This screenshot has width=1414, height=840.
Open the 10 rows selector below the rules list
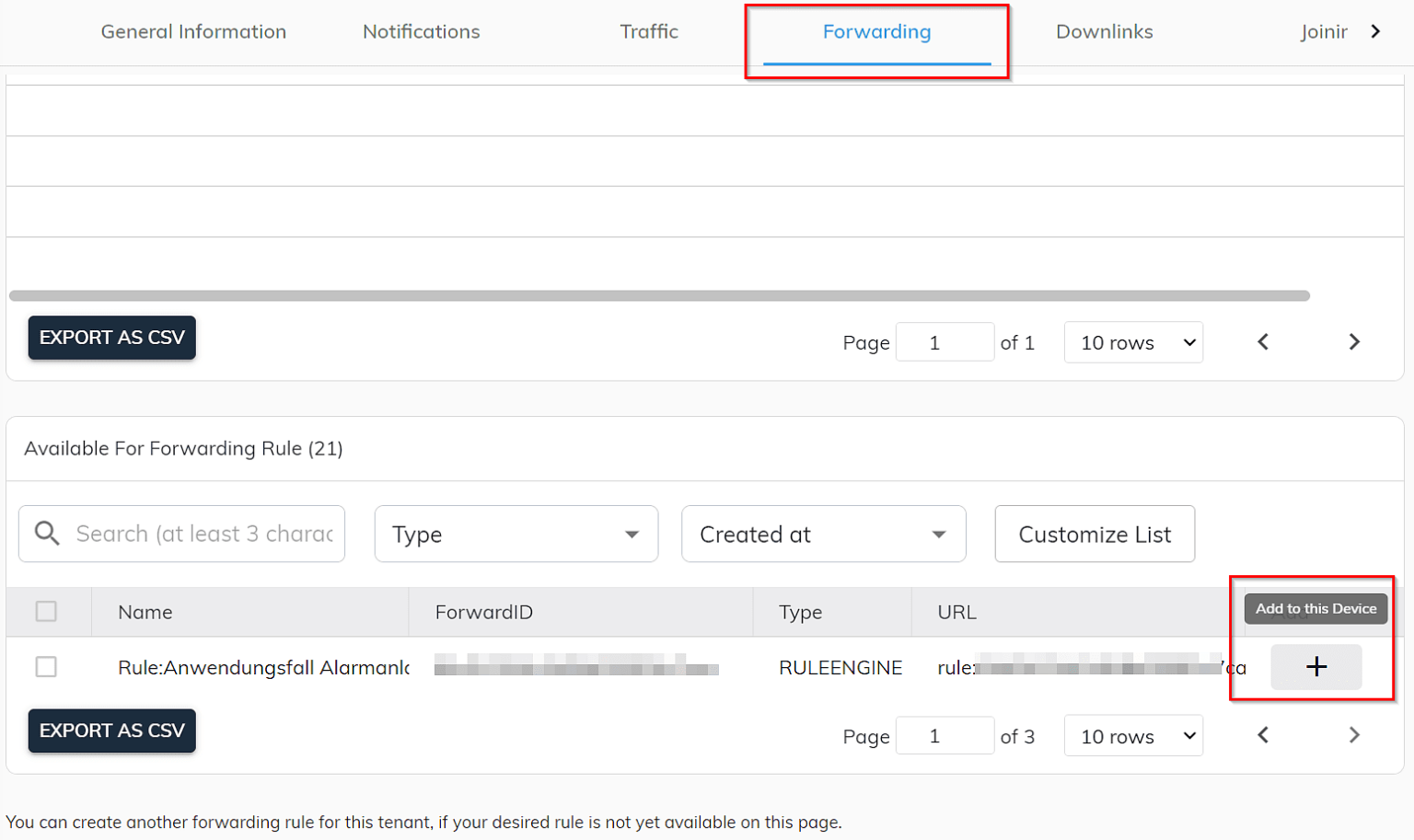(1133, 735)
